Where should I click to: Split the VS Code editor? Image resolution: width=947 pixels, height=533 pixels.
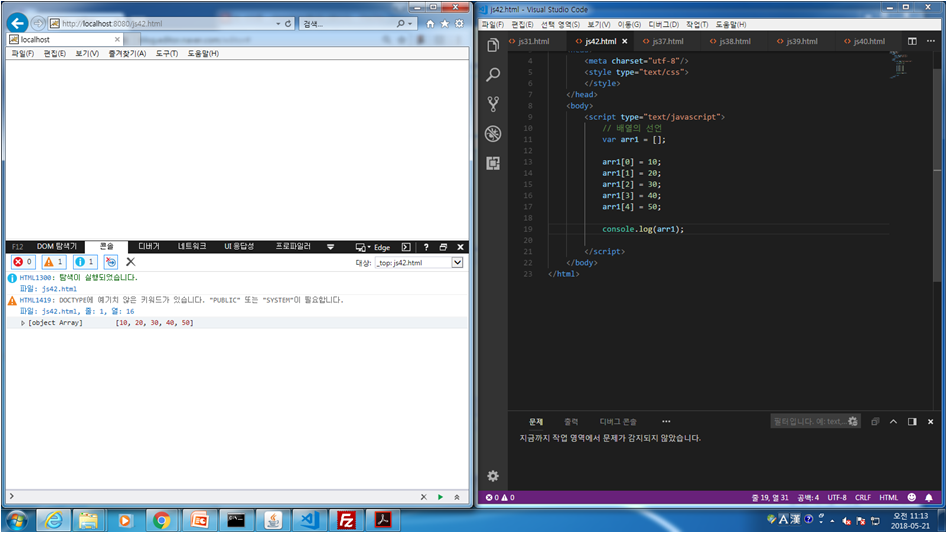pos(912,41)
